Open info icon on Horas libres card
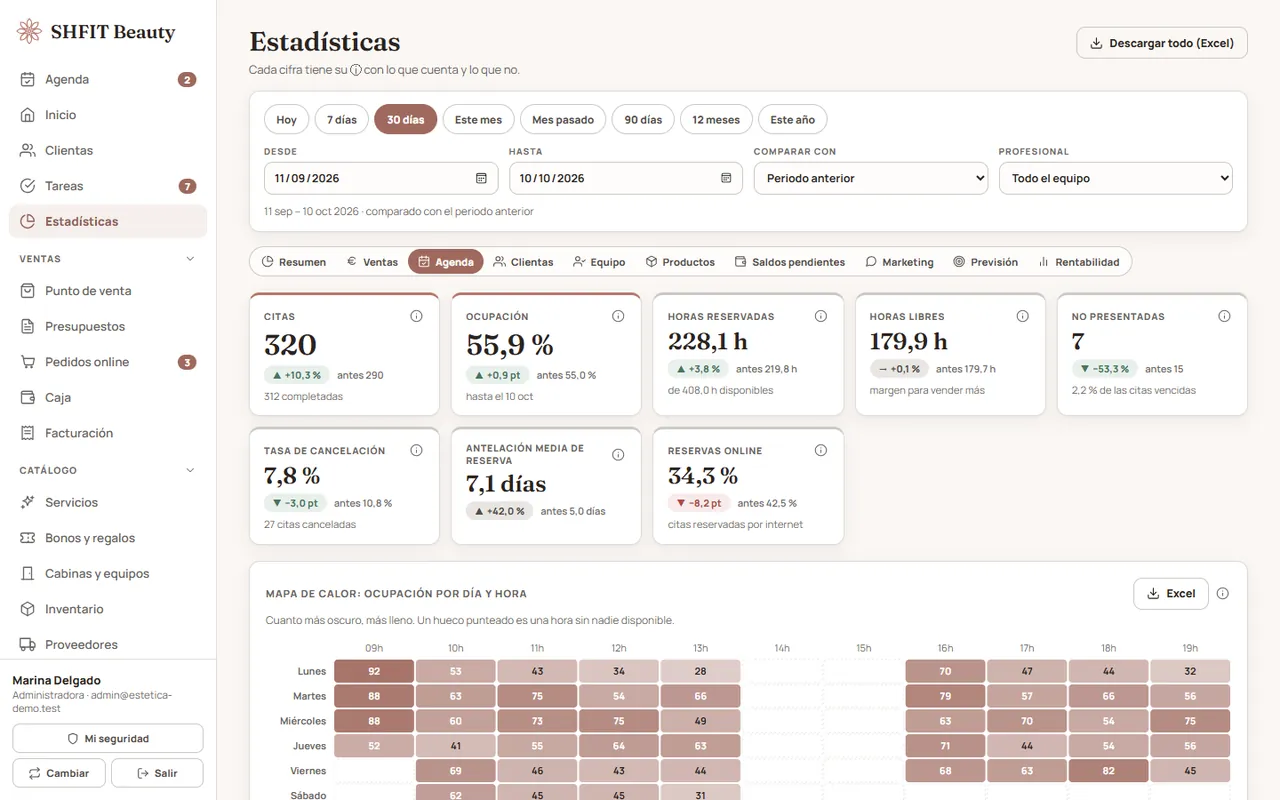The height and width of the screenshot is (800, 1280). pyautogui.click(x=1022, y=316)
